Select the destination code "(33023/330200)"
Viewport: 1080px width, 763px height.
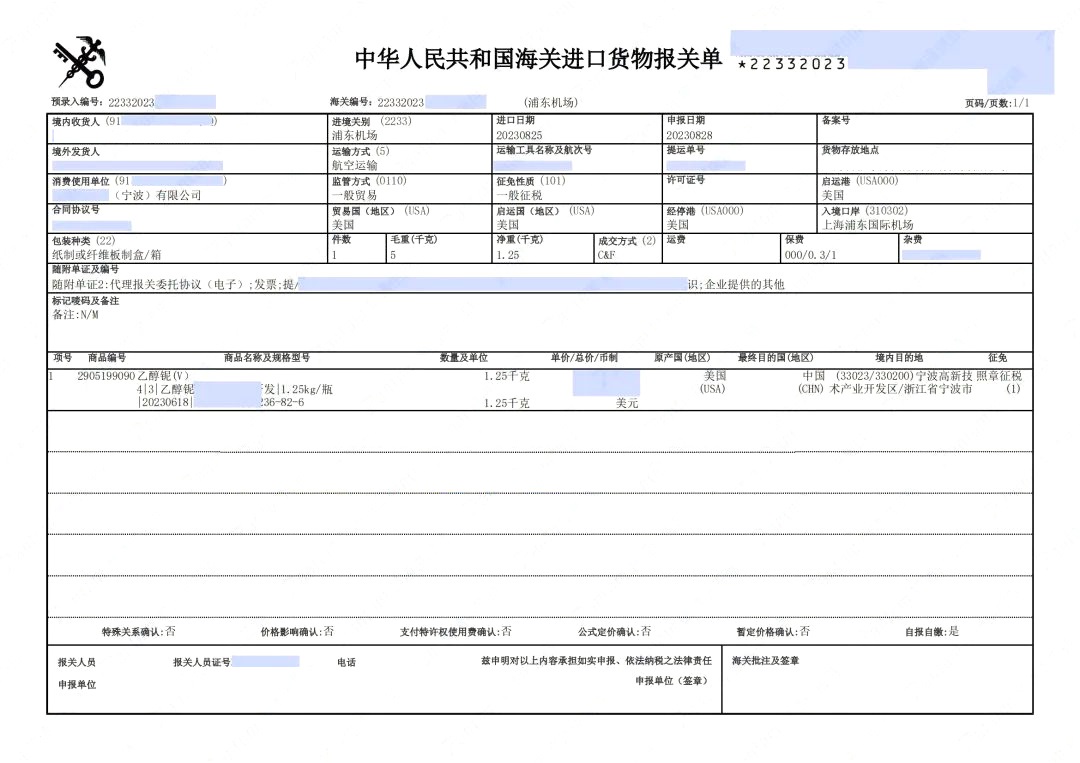(x=875, y=376)
